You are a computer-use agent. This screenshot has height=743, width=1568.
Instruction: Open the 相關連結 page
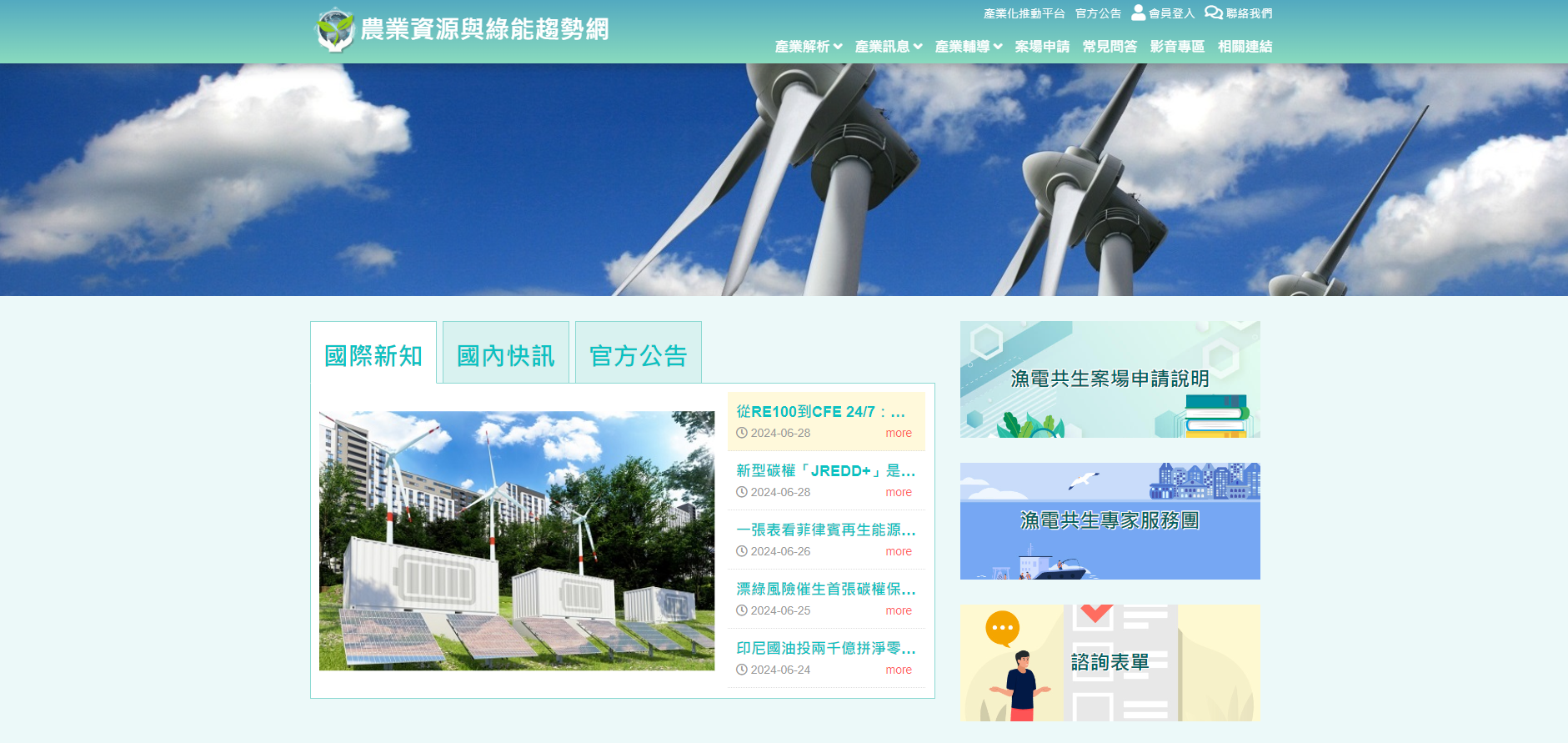pyautogui.click(x=1244, y=47)
